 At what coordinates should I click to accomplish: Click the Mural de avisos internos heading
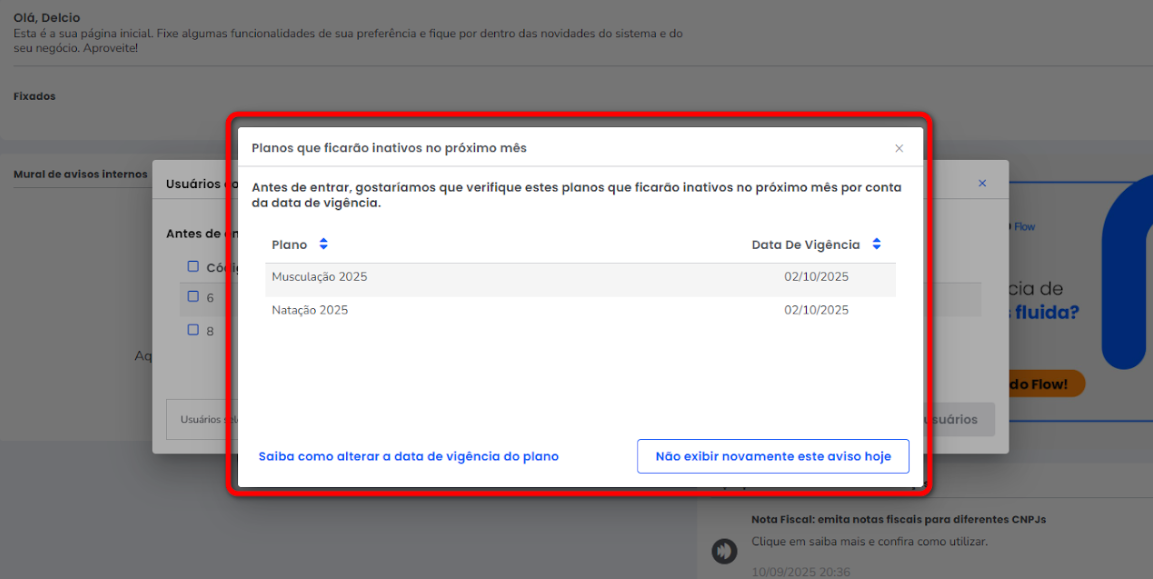(x=80, y=174)
